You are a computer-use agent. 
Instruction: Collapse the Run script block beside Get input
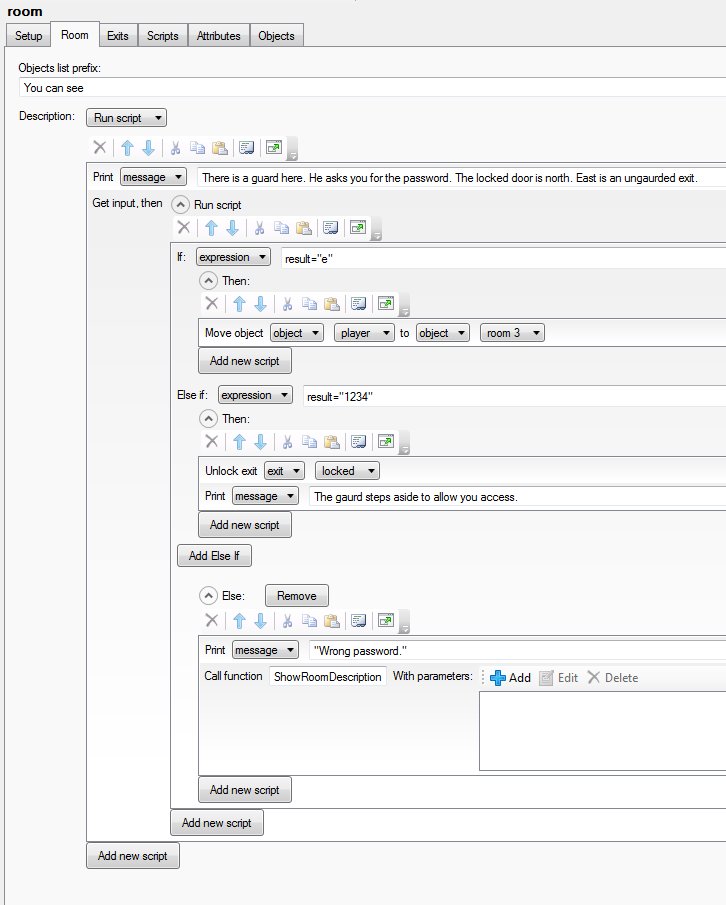181,204
